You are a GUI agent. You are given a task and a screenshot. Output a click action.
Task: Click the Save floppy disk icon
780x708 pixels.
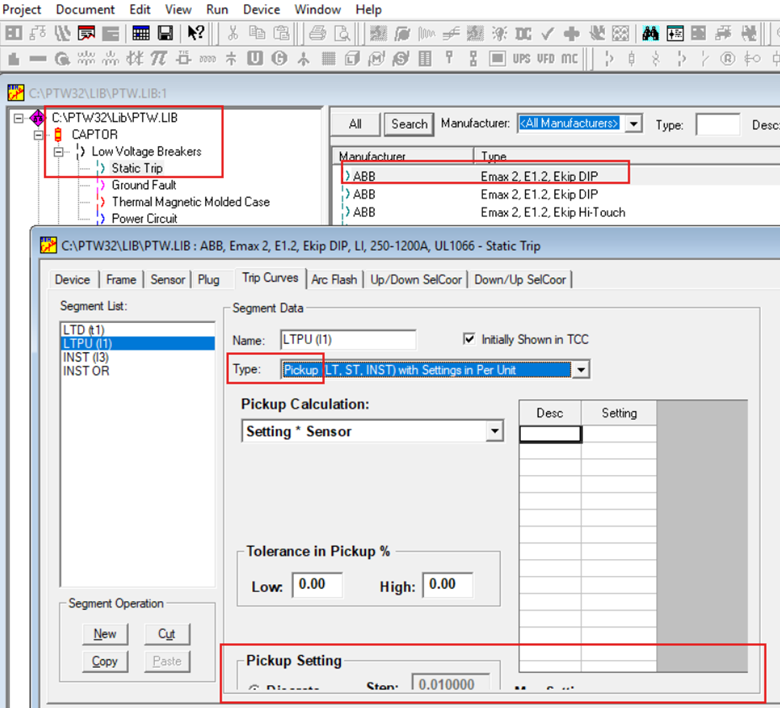tap(165, 33)
